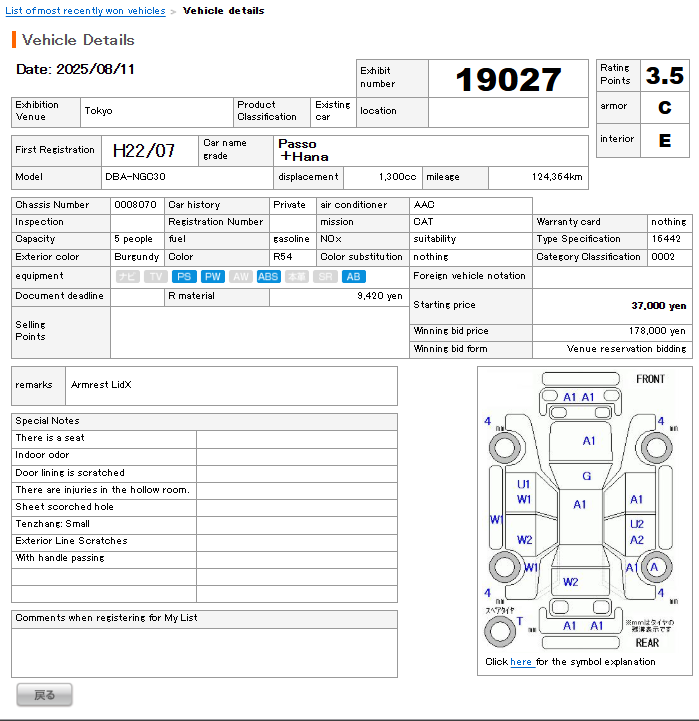Click the greyed-out AW equipment badge
This screenshot has width=699, height=721.
(240, 276)
